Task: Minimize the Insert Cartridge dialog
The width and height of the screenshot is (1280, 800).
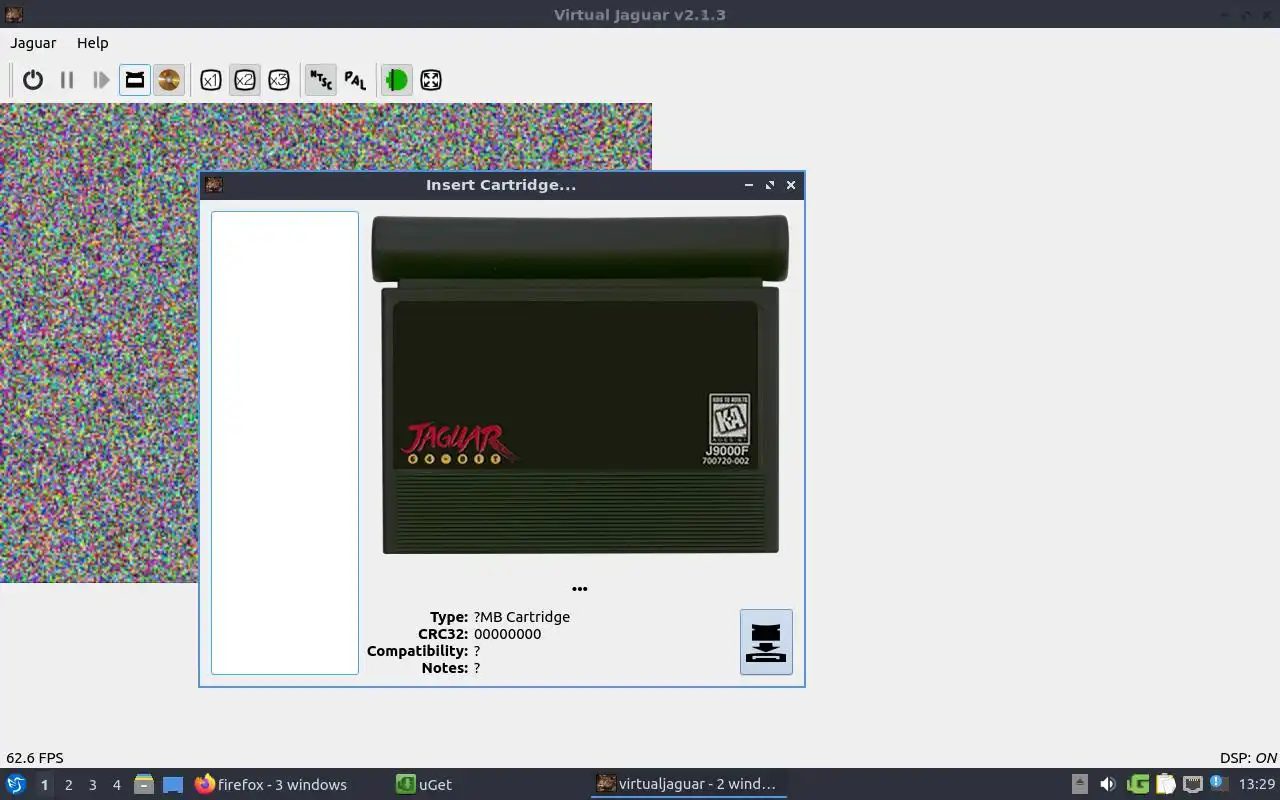Action: 749,185
